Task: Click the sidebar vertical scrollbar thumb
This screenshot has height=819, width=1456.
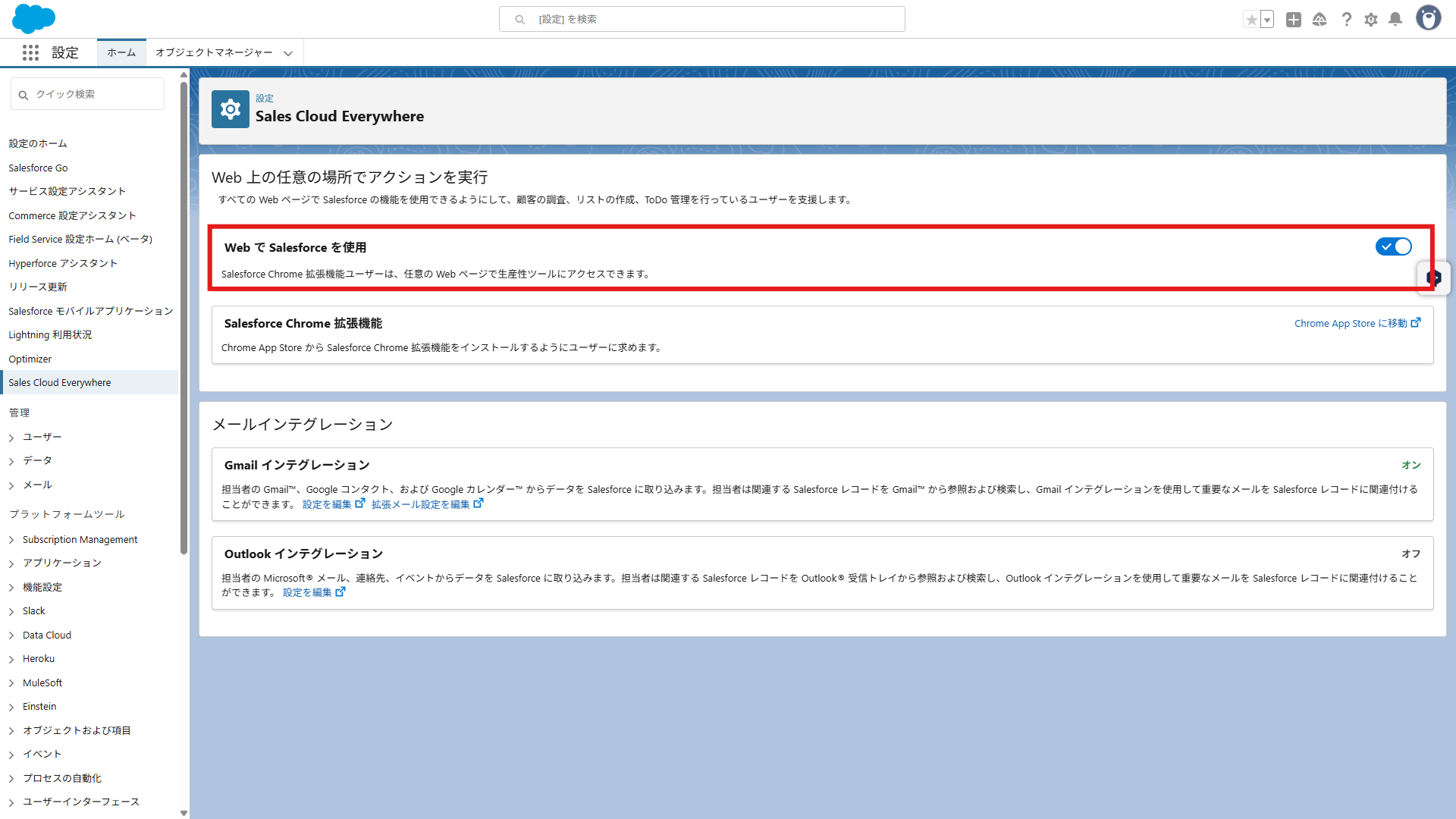Action: click(184, 318)
